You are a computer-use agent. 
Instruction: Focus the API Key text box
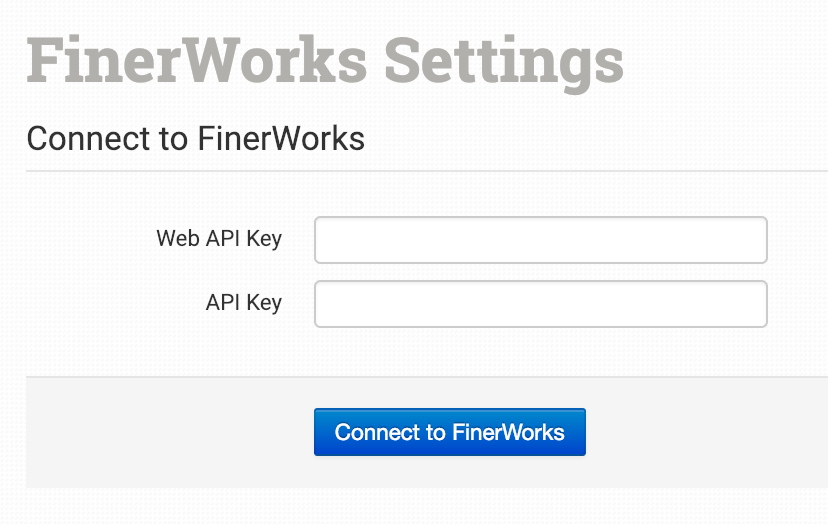[x=540, y=304]
